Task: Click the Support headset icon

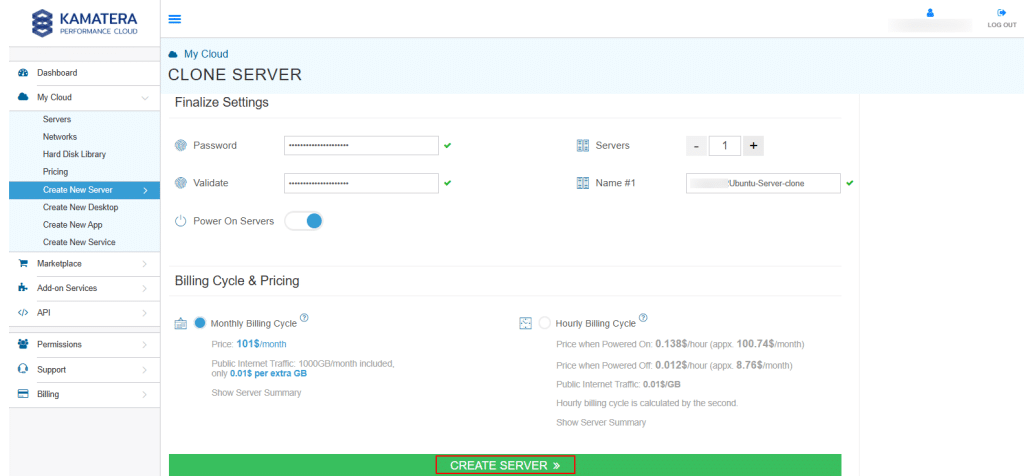Action: click(x=23, y=369)
